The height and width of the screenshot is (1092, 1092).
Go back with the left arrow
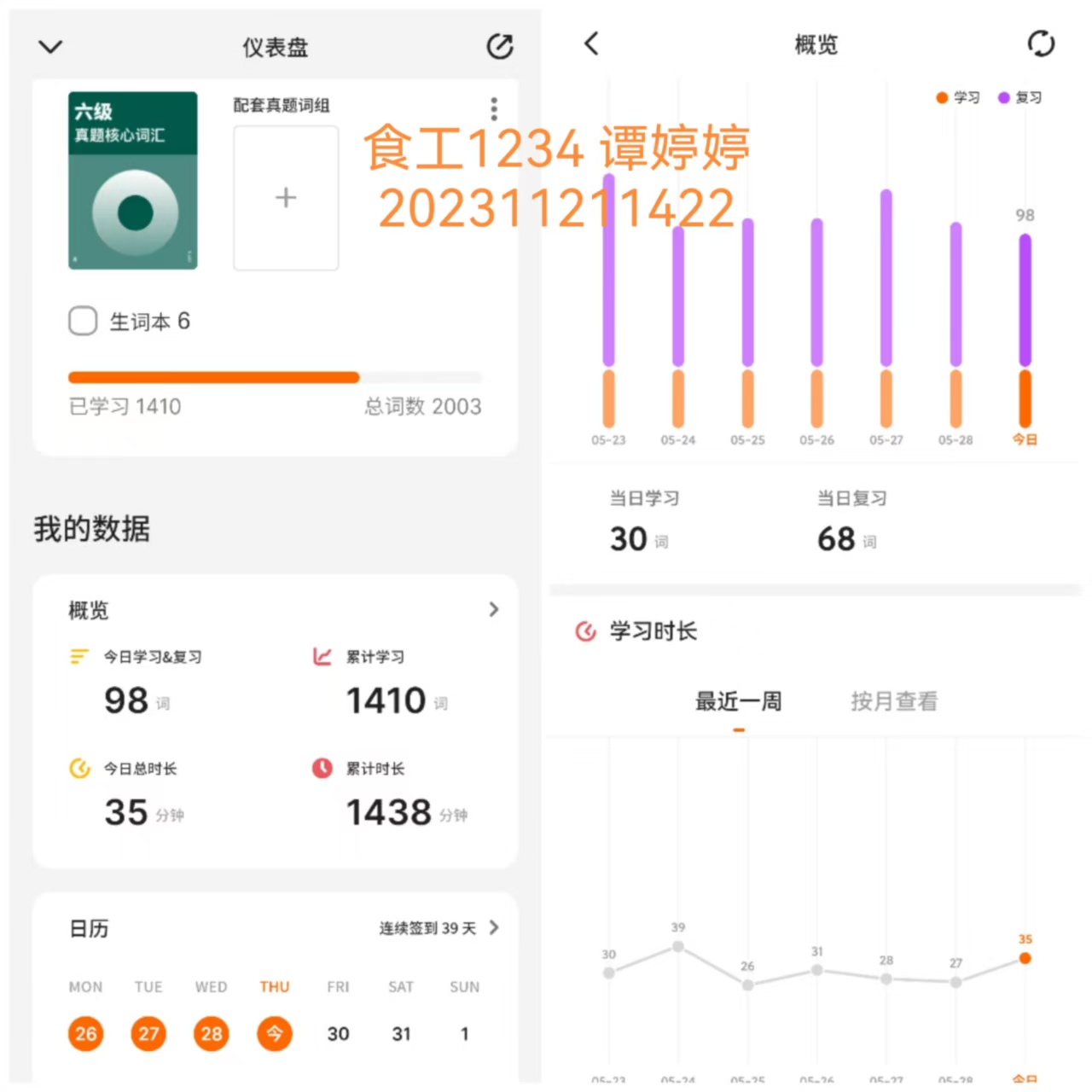[x=591, y=44]
